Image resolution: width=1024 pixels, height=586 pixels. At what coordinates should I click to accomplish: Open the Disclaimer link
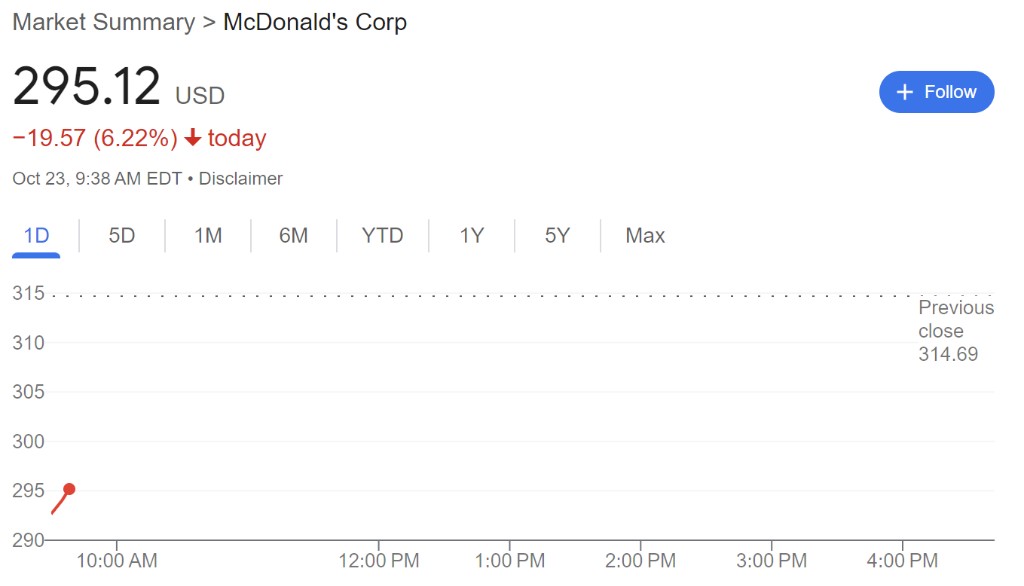click(240, 179)
